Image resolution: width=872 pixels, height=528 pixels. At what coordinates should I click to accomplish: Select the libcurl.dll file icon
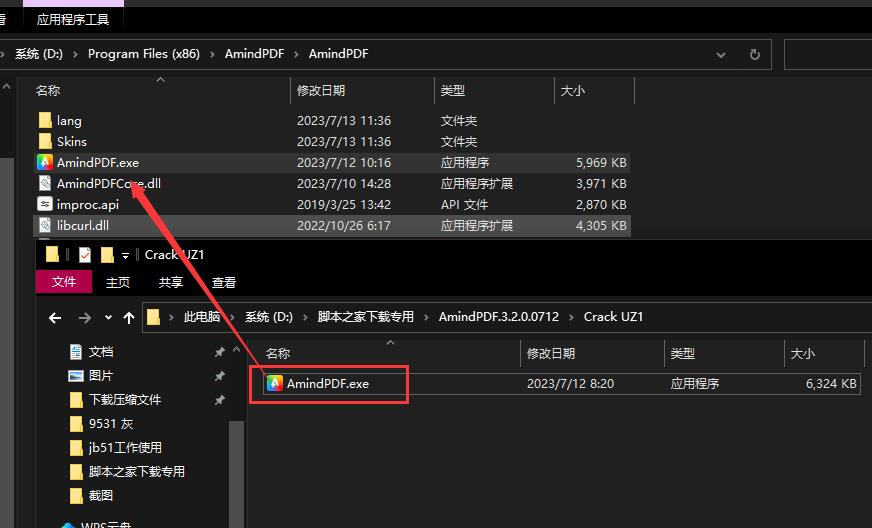[45, 225]
